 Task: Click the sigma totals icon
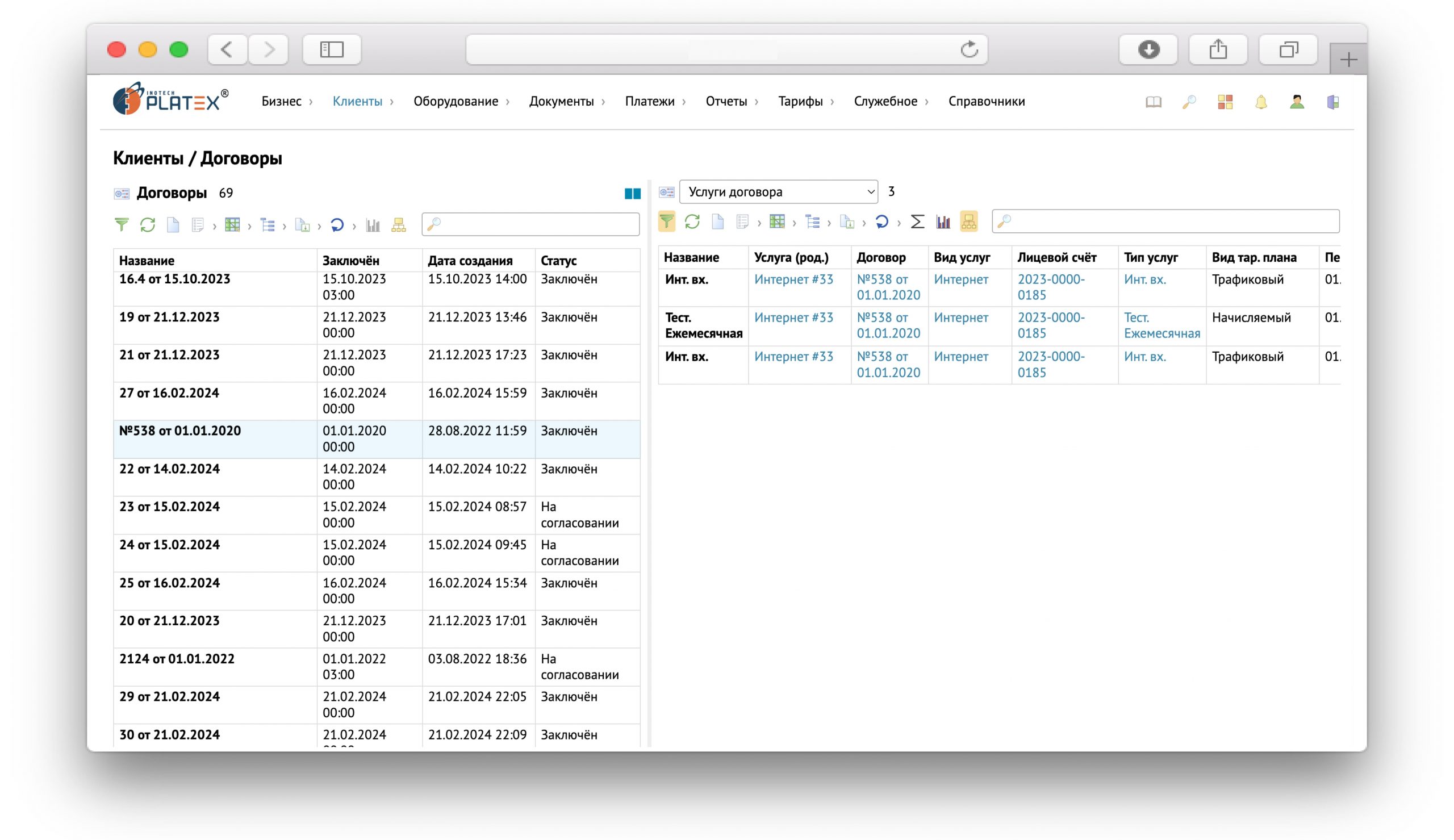(918, 222)
